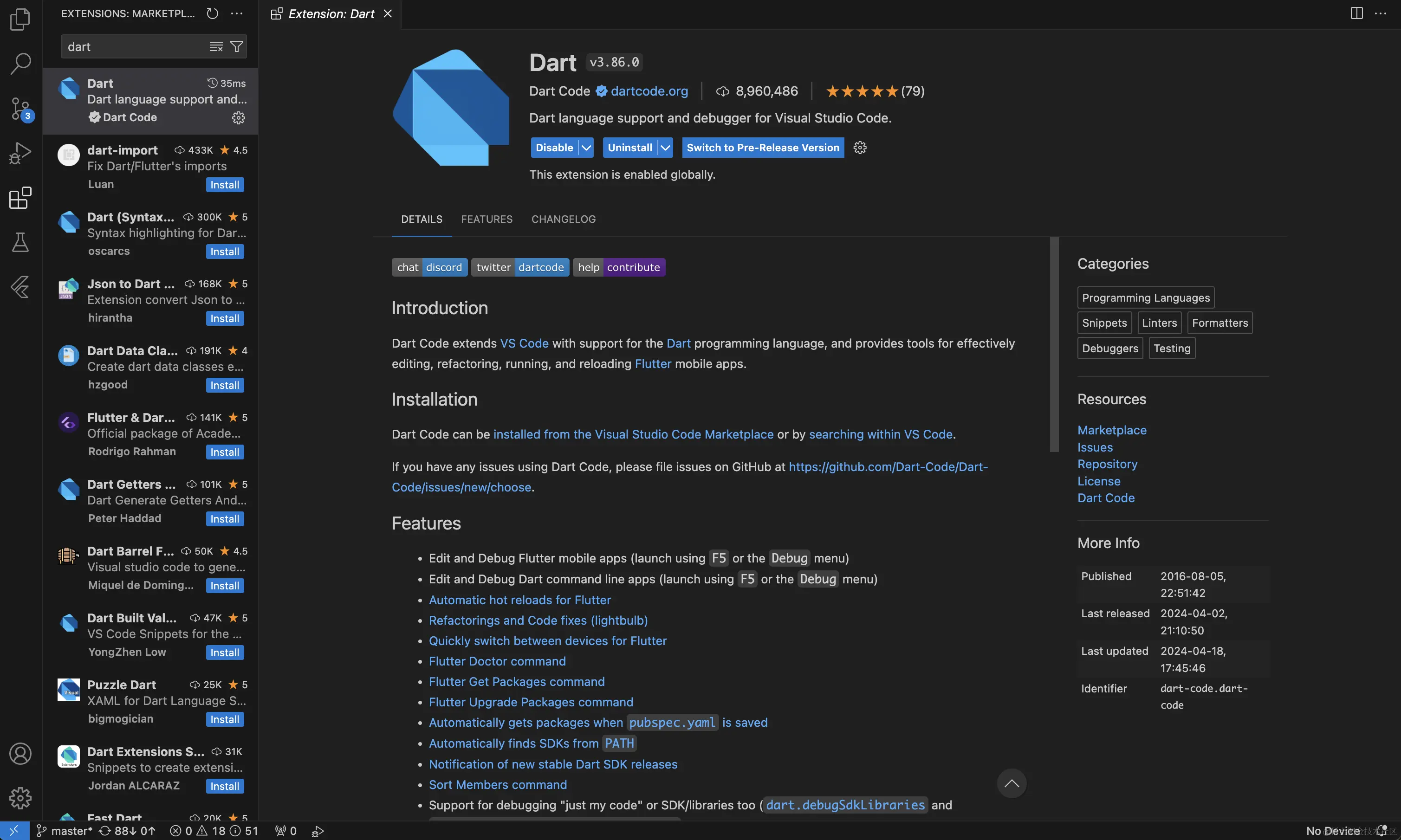Open the Repository resource link
This screenshot has width=1401, height=840.
pyautogui.click(x=1107, y=464)
